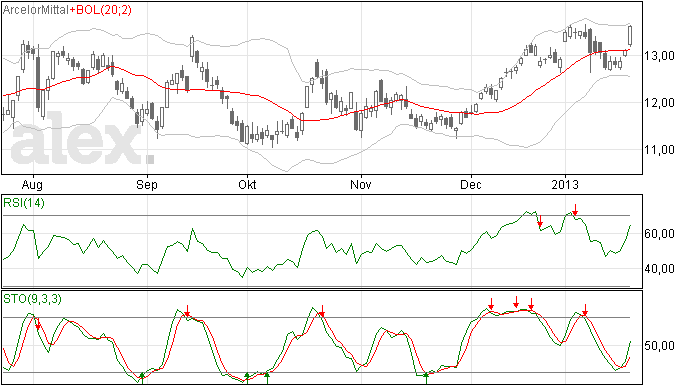Viewport: 690px width, 387px height.
Task: Click the stochastic red arrow in late October
Action: [x=322, y=311]
